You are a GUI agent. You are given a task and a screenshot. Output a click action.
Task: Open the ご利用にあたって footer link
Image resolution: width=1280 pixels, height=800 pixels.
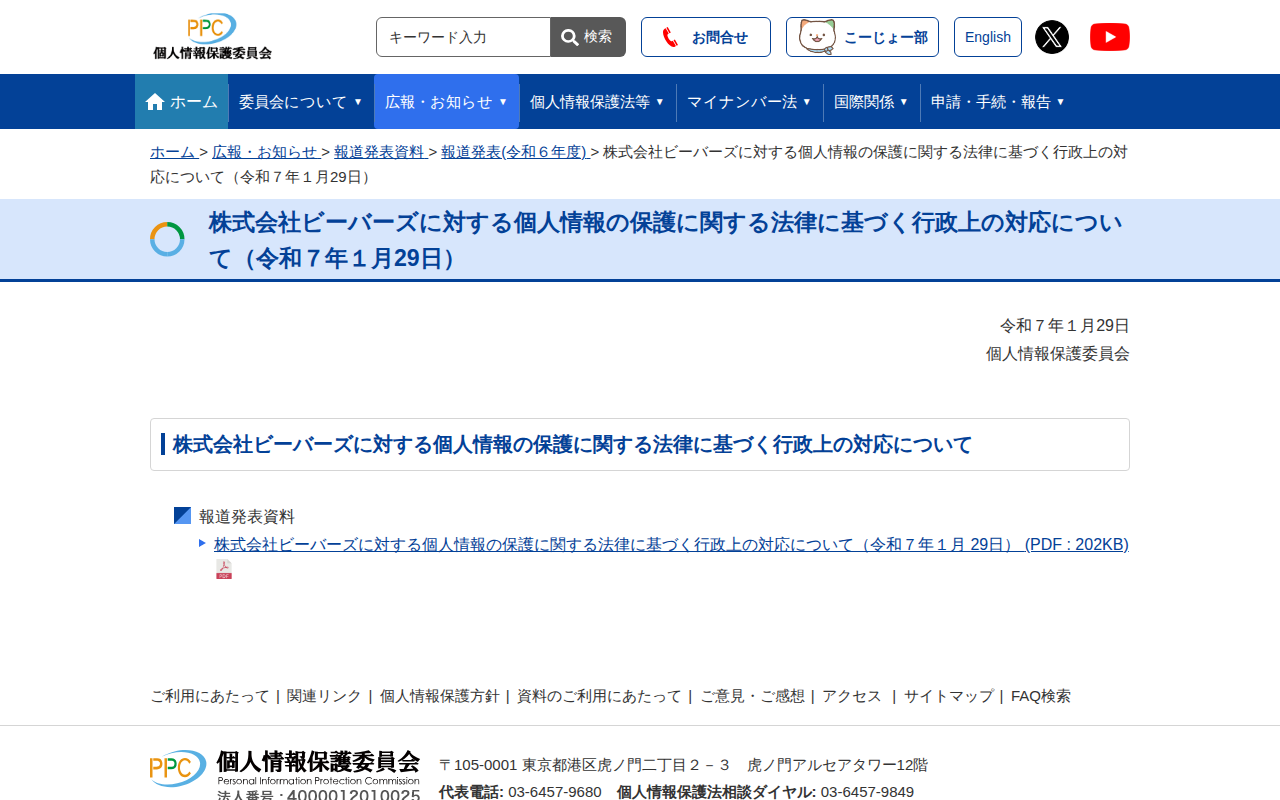pos(210,696)
